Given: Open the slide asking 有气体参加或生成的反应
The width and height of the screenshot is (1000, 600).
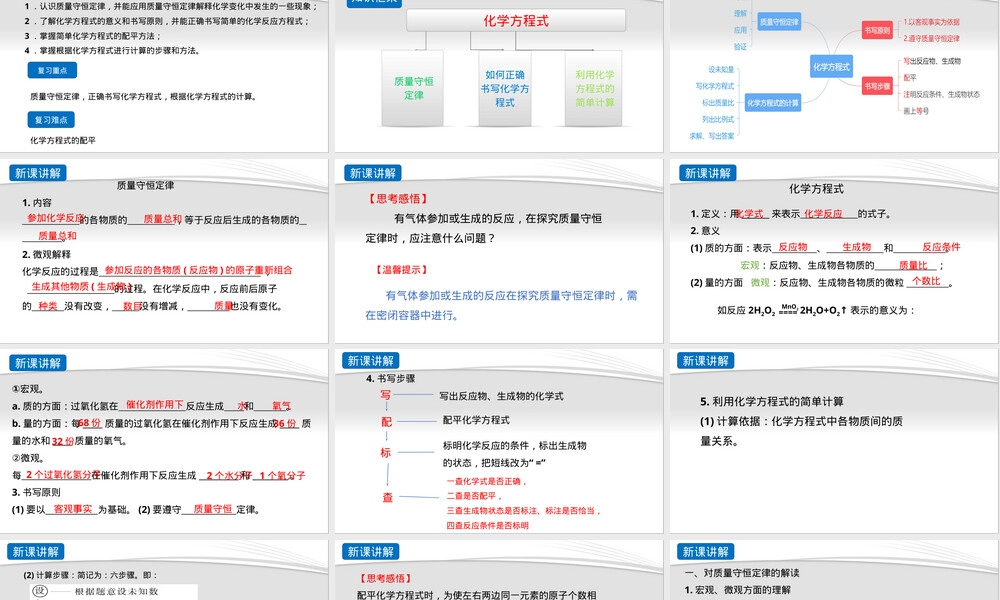Looking at the screenshot, I should [x=499, y=251].
